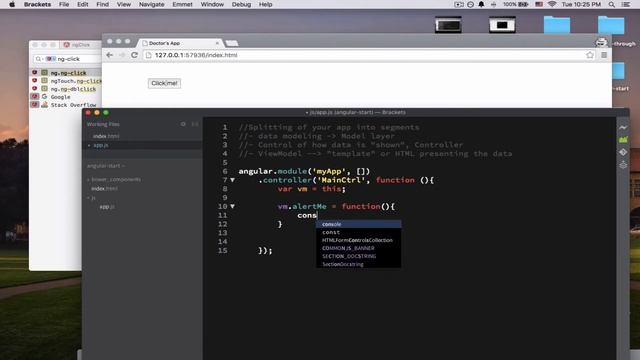Click the screen recording icon in menu bar
The image size is (640, 360).
point(459,4)
